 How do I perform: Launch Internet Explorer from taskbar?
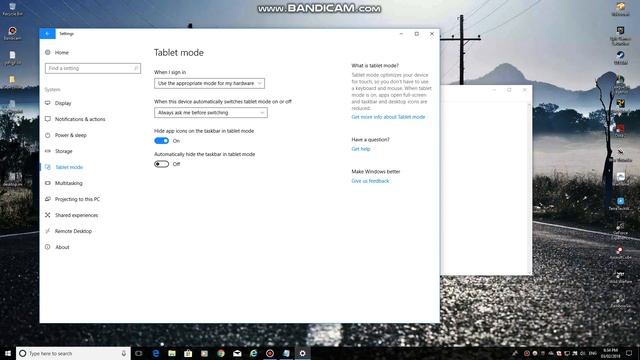point(253,353)
